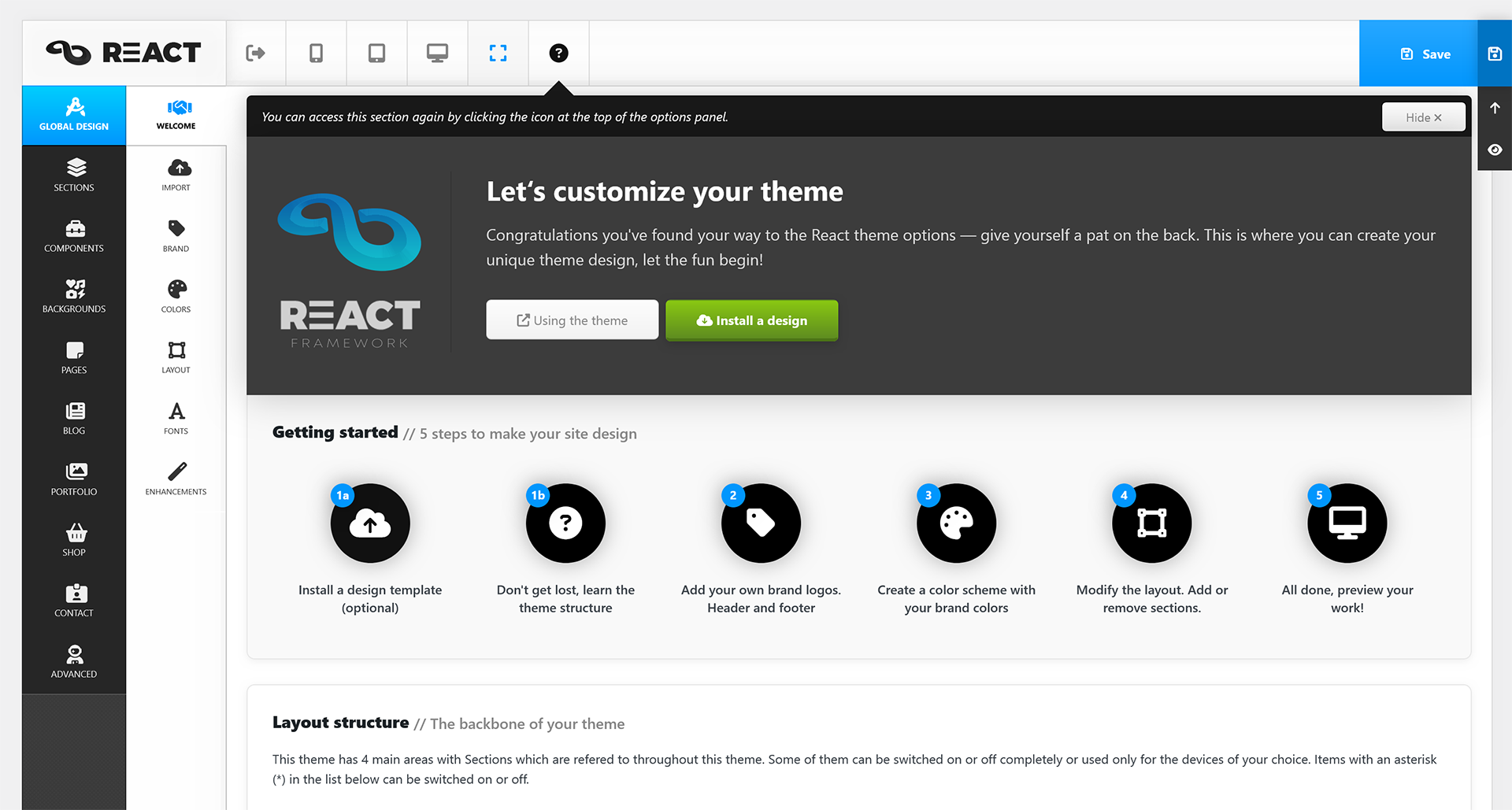
Task: Hide the welcome help panel
Action: point(1423,117)
